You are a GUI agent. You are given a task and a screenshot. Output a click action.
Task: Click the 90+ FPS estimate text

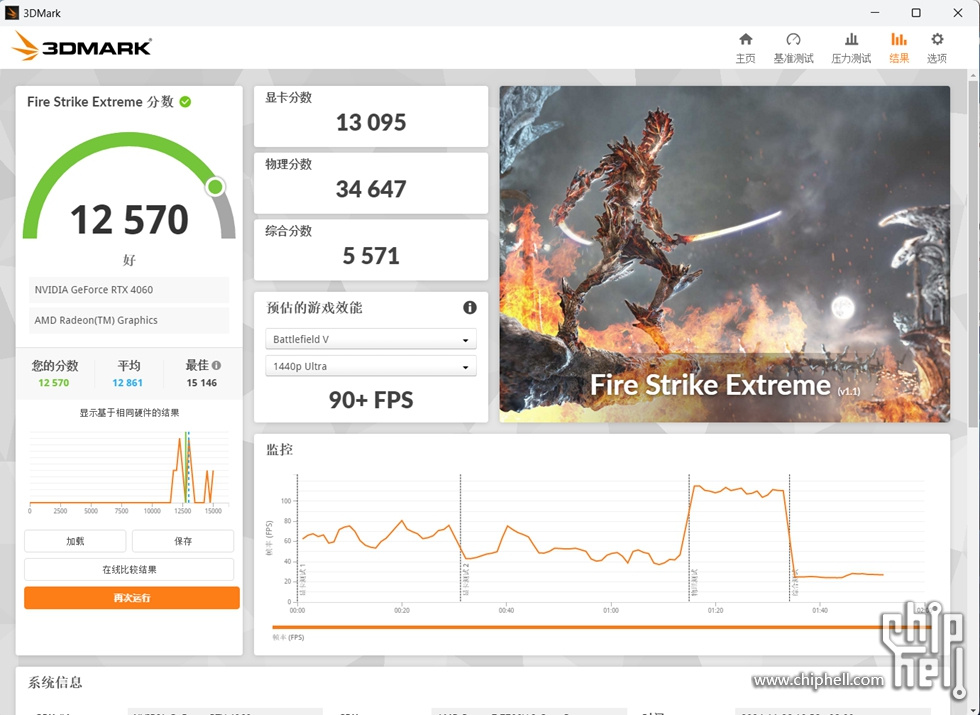point(371,400)
